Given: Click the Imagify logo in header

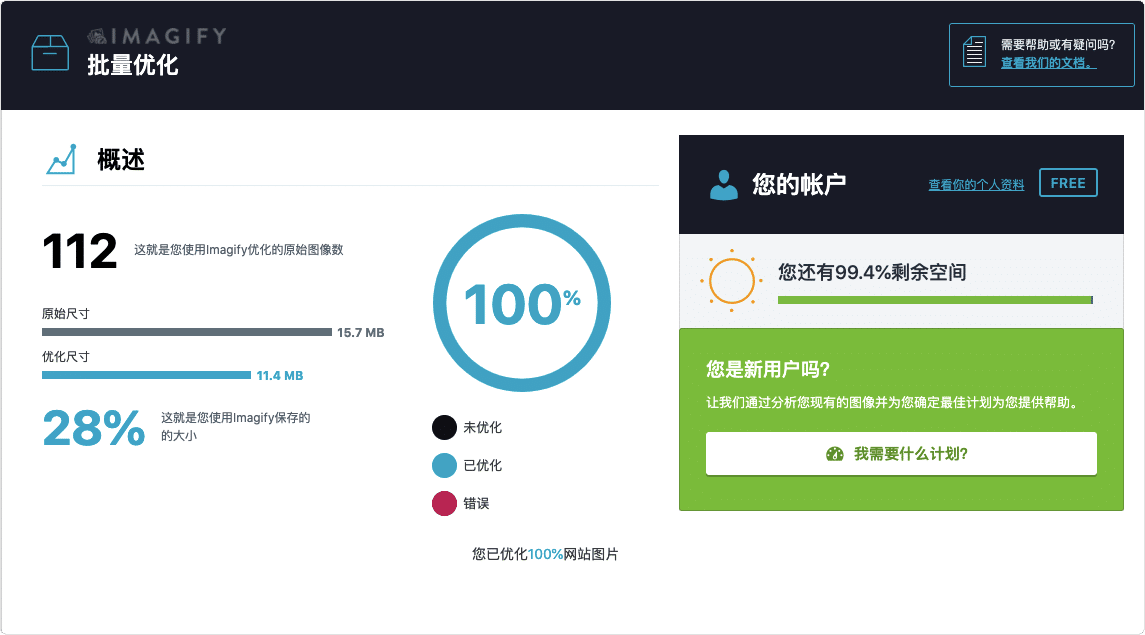Looking at the screenshot, I should coord(157,36).
